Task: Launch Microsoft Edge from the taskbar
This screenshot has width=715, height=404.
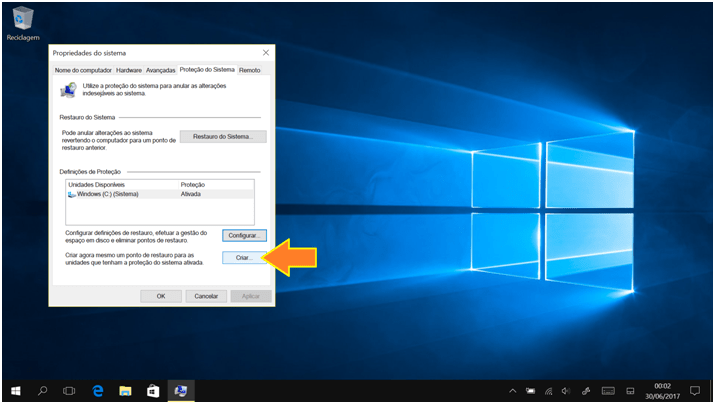Action: [98, 390]
